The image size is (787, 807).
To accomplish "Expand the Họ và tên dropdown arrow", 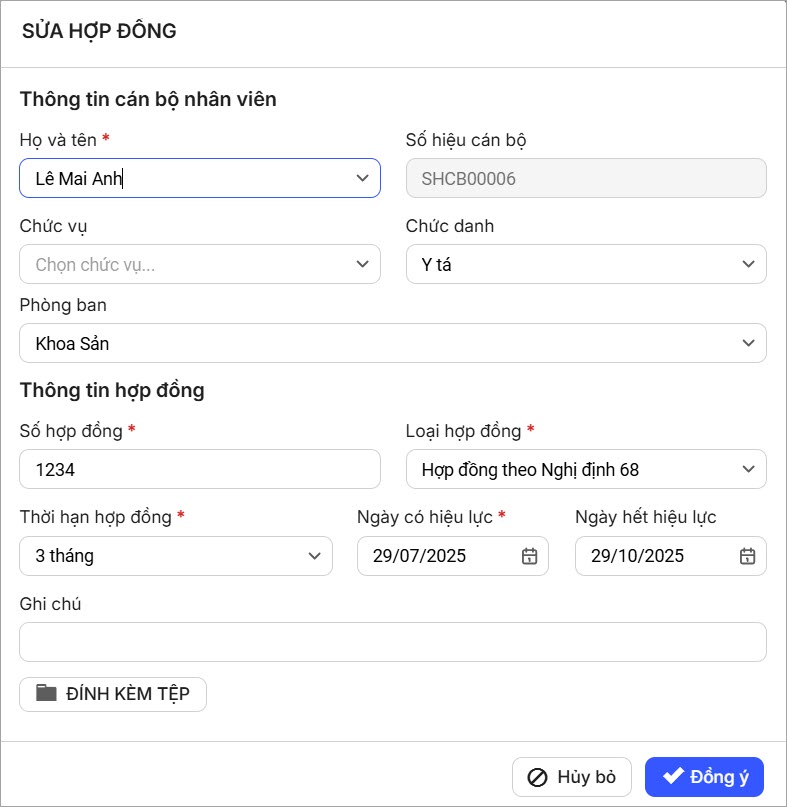I will 362,178.
